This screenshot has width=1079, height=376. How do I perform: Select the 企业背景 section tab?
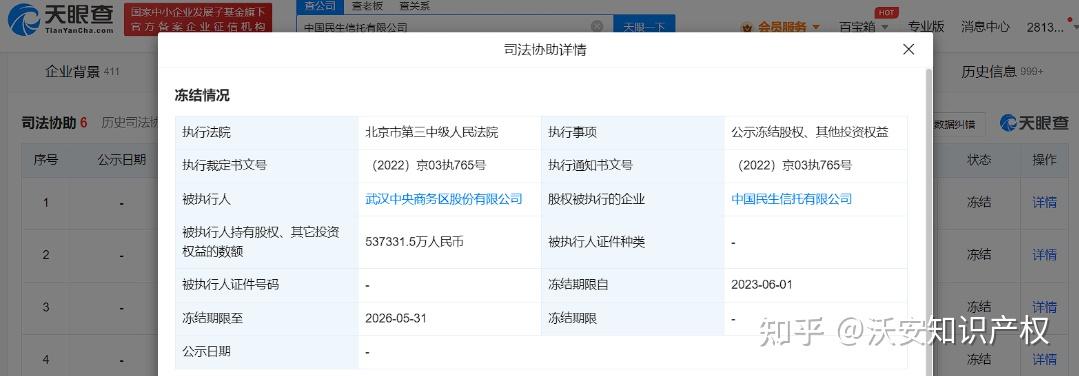(82, 72)
